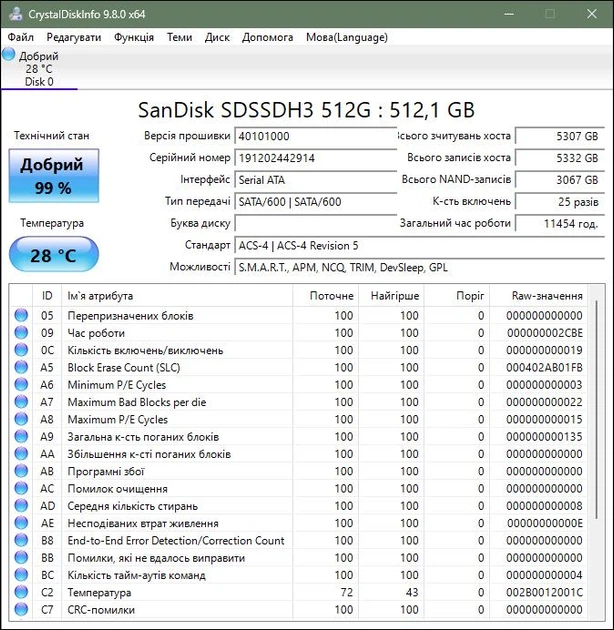Open the Теми menu
This screenshot has height=630, width=614.
point(179,37)
